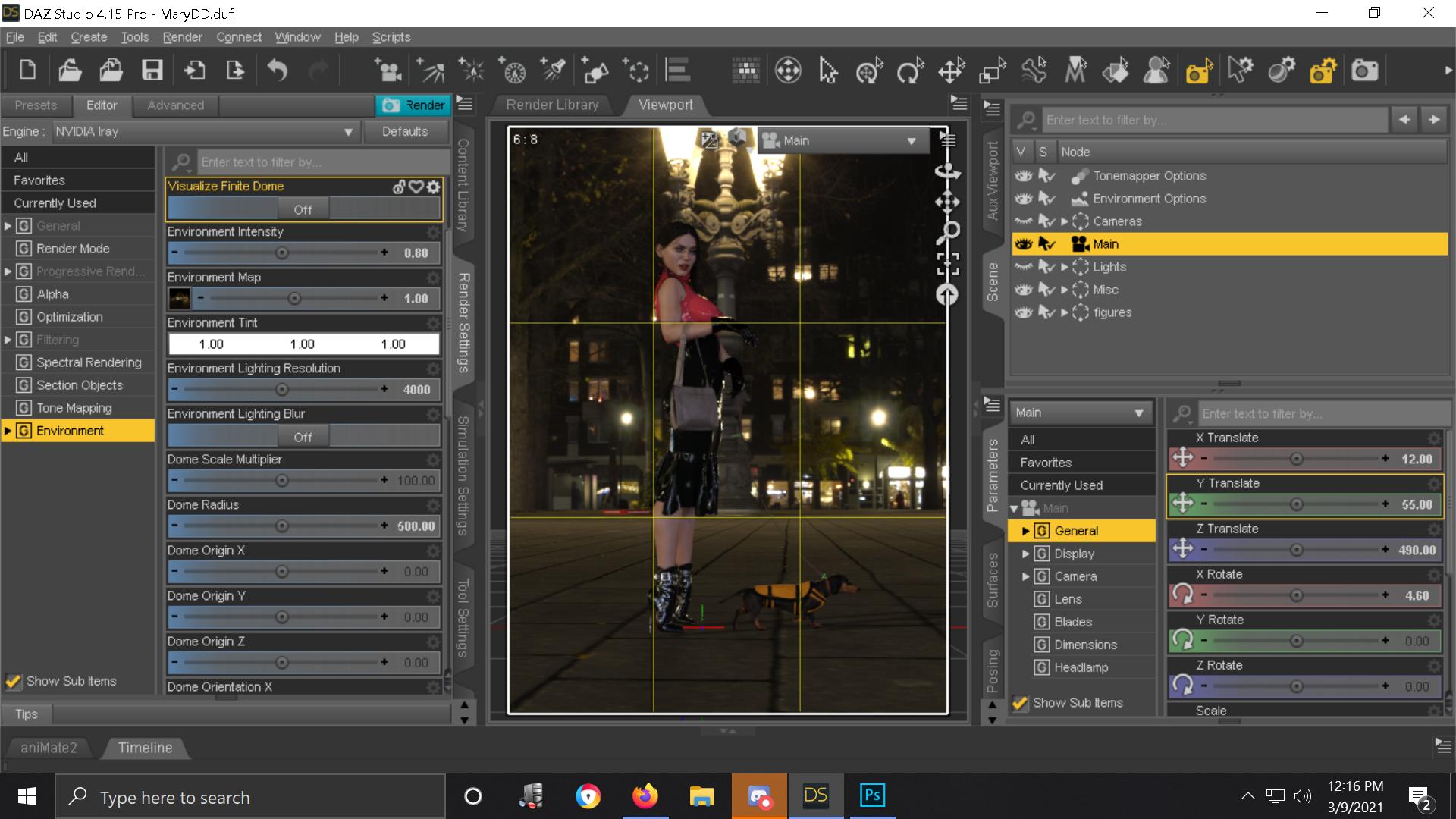Toggle visibility eye for Lights node
This screenshot has height=819, width=1456.
pyautogui.click(x=1024, y=267)
